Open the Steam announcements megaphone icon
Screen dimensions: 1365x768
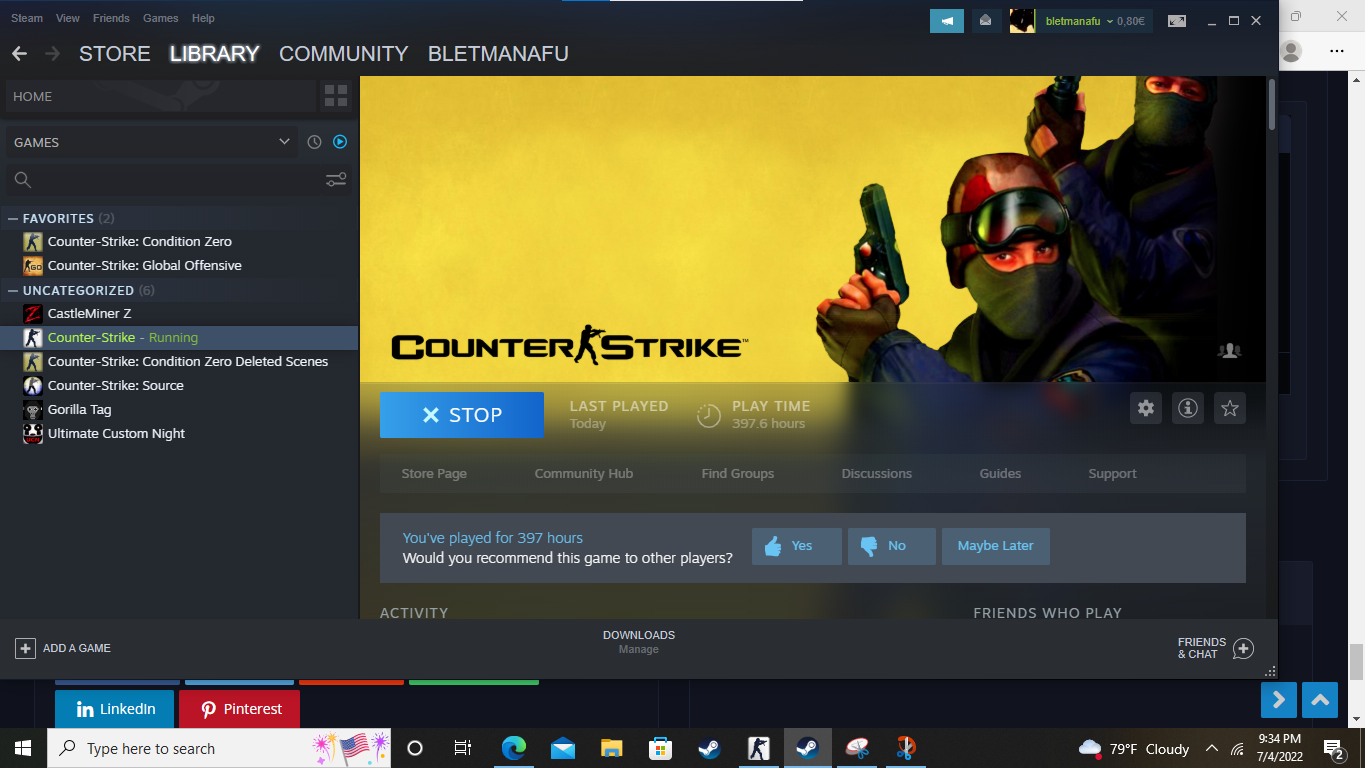pyautogui.click(x=946, y=21)
